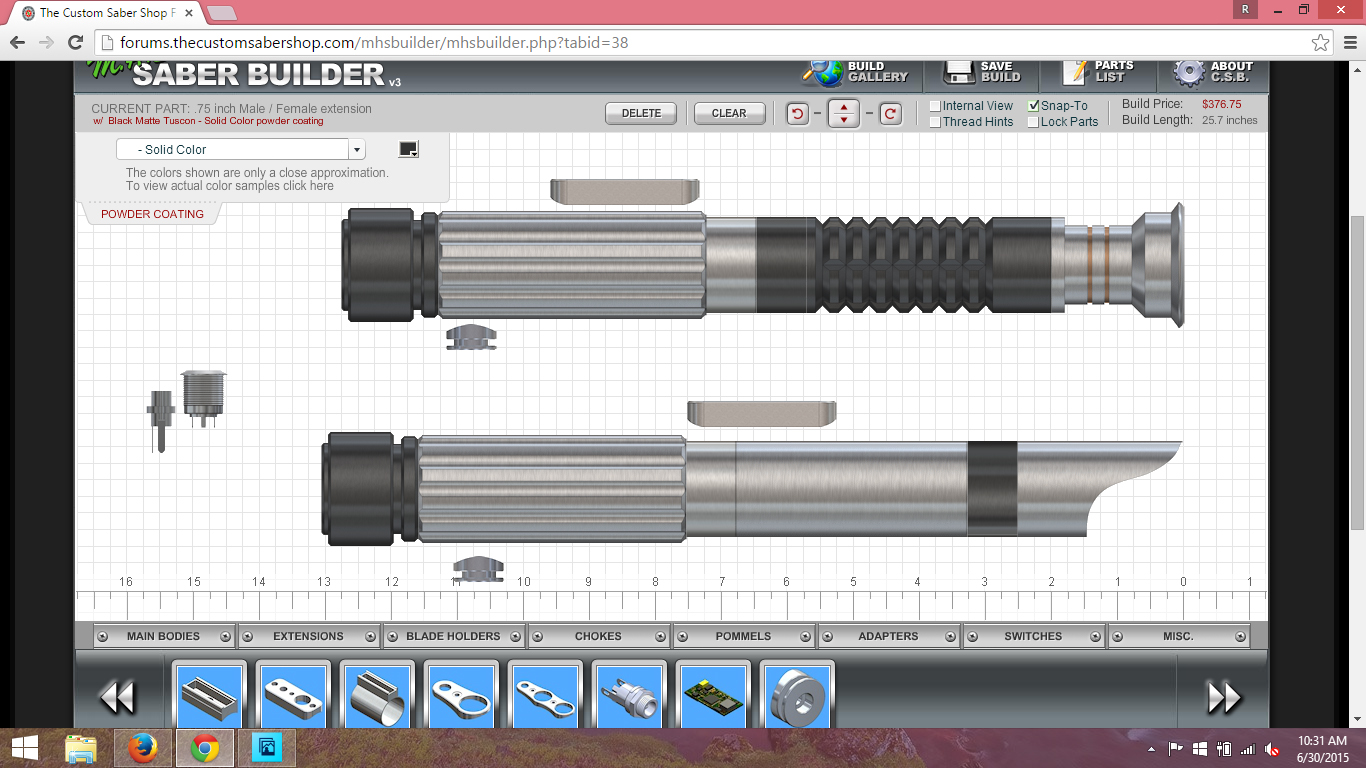The height and width of the screenshot is (768, 1366).
Task: Switch to the CHOKES category
Action: pyautogui.click(x=598, y=636)
